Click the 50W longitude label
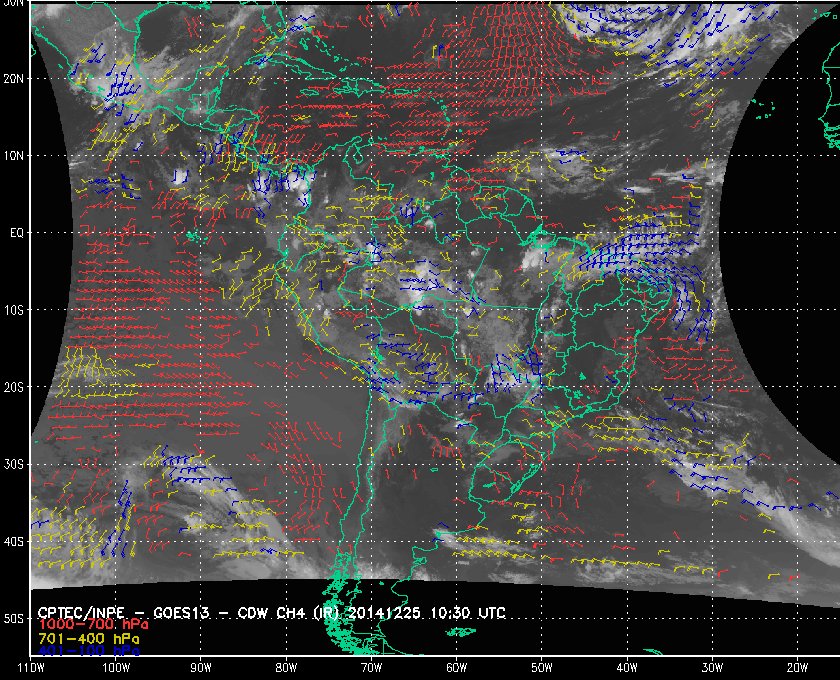This screenshot has width=840, height=680. pos(542,668)
